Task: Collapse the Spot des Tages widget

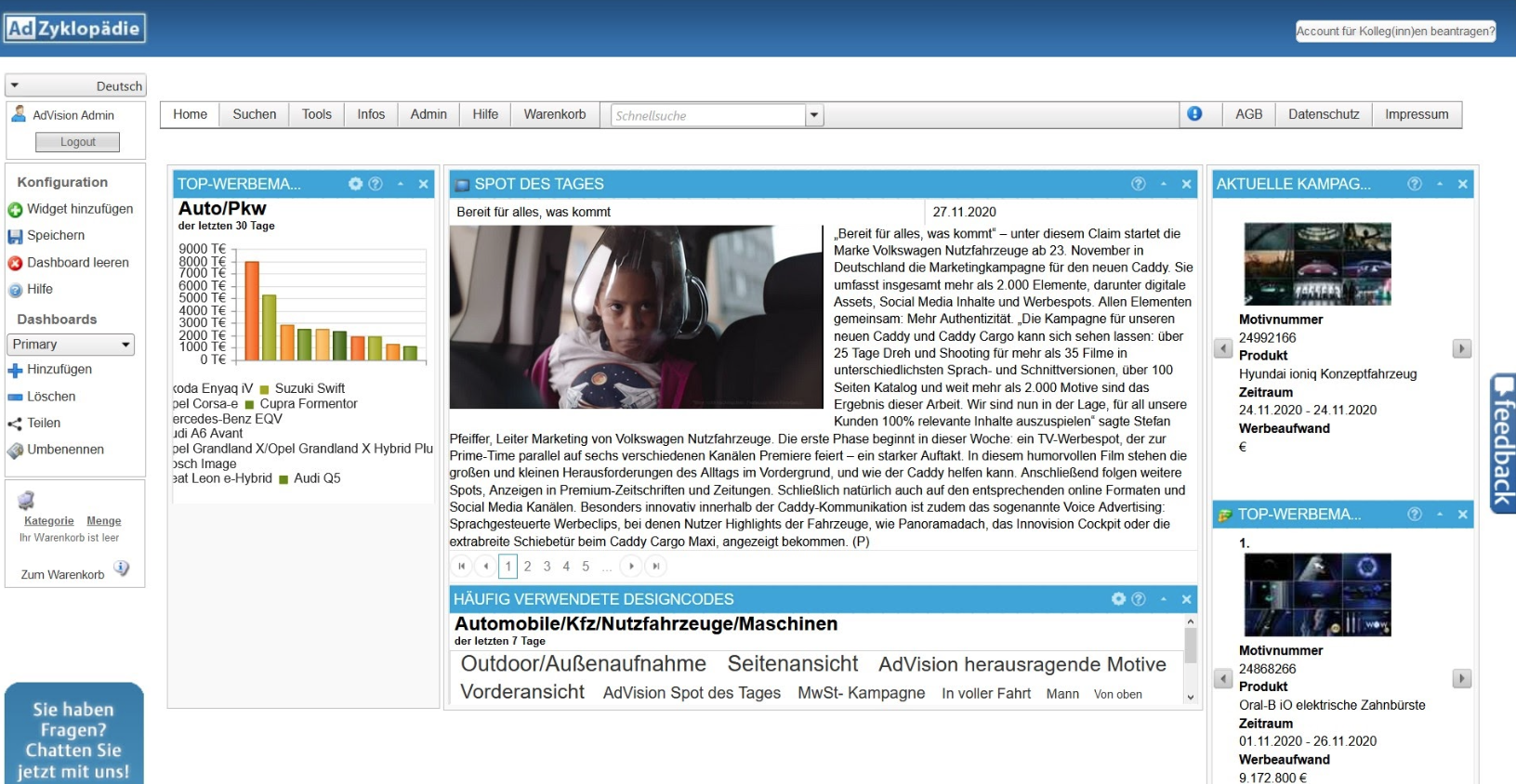Action: (x=1163, y=184)
